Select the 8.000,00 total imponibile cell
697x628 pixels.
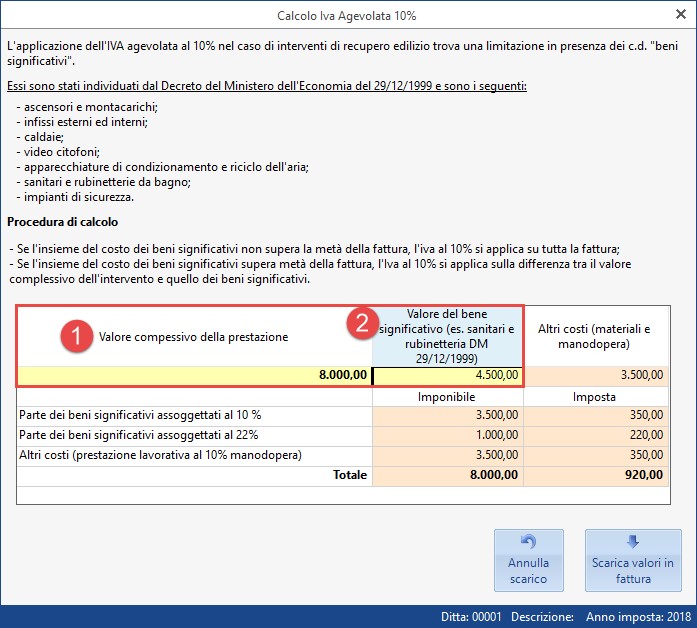click(448, 475)
